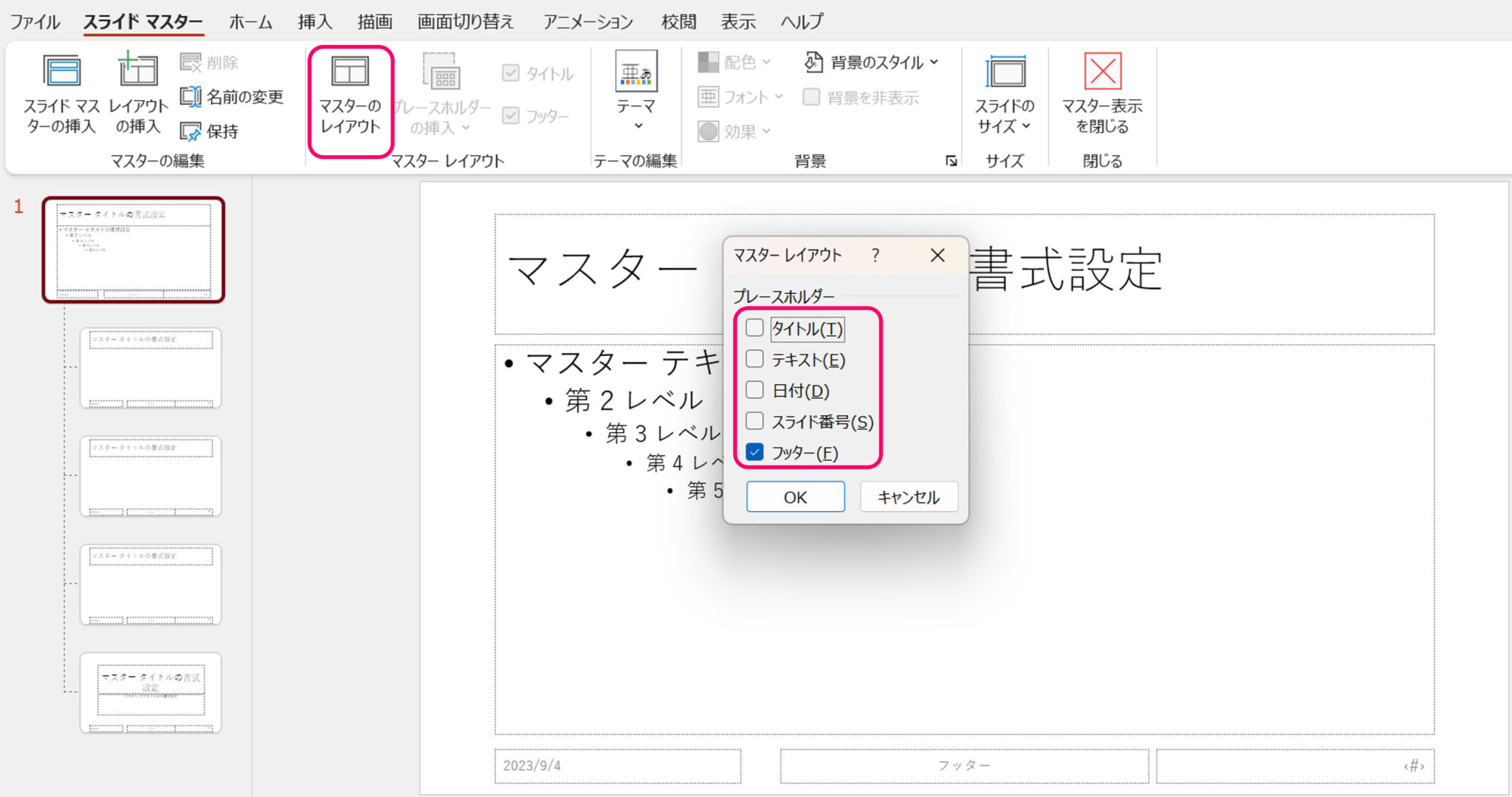1512x797 pixels.
Task: Click the 保持 preserve icon
Action: tap(190, 131)
